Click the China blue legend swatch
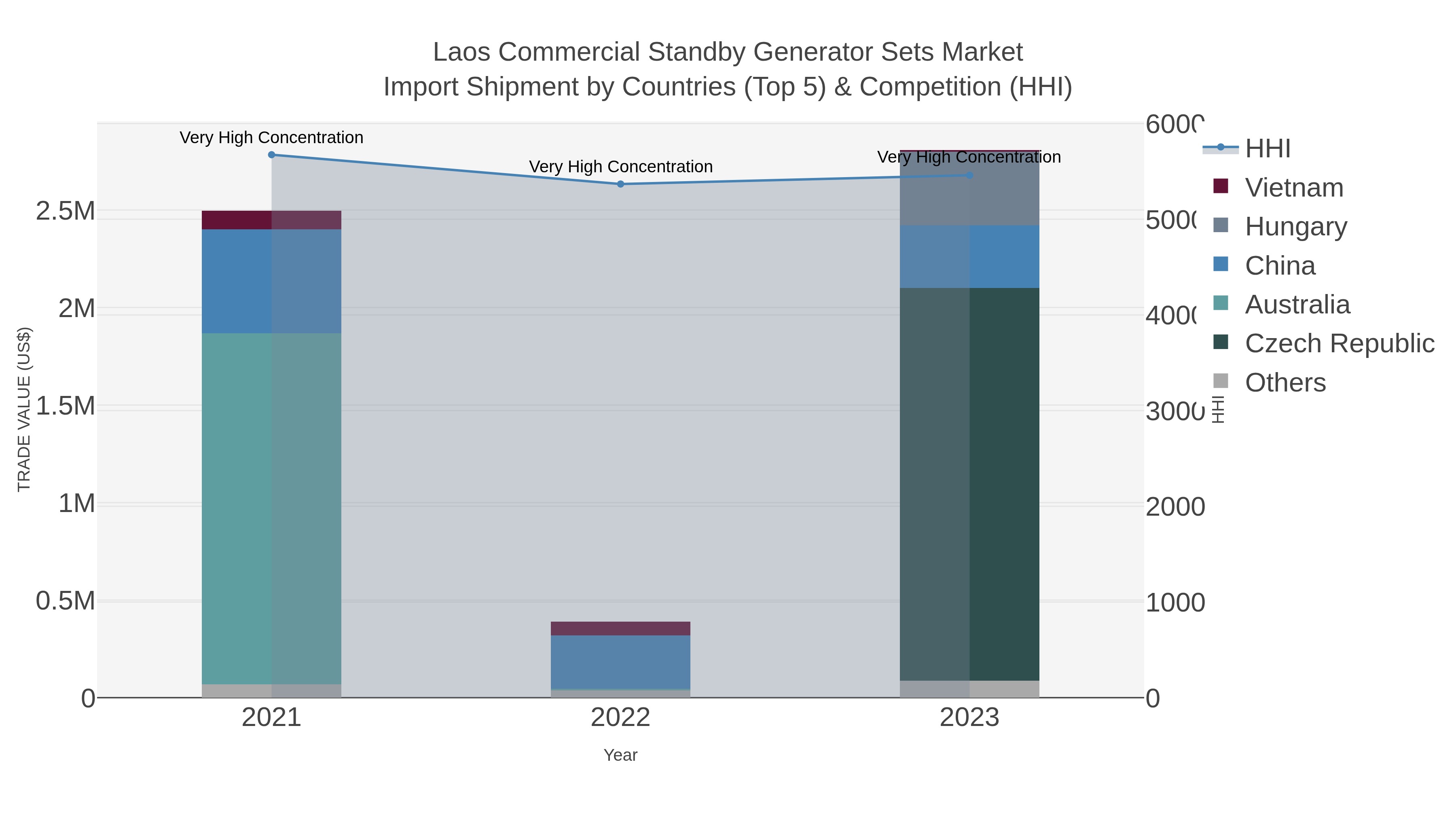Viewport: 1456px width, 819px height. [1221, 264]
